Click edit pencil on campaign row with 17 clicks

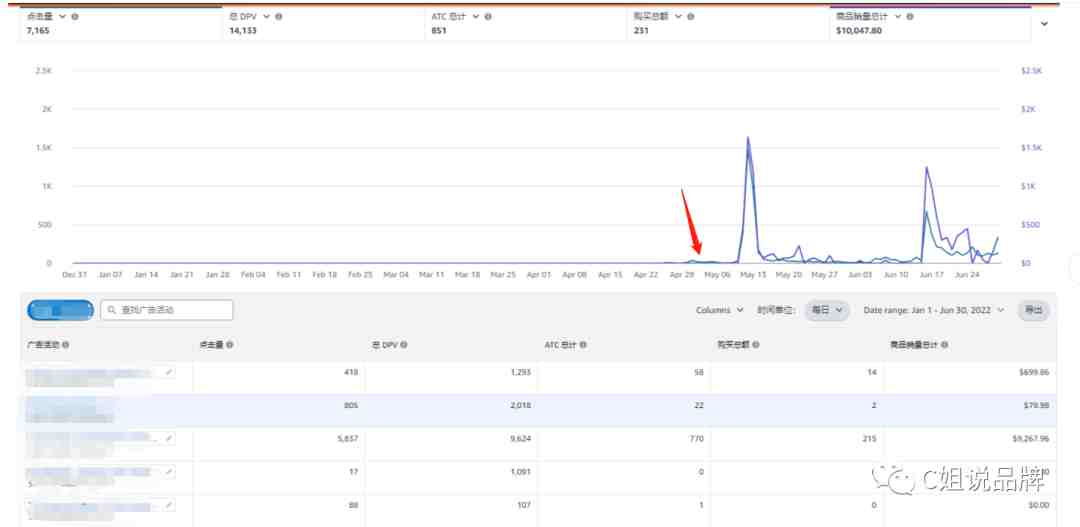click(169, 472)
